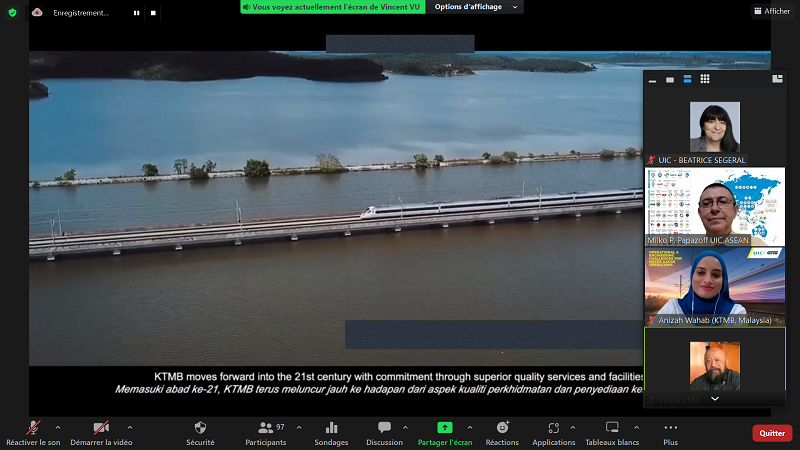The width and height of the screenshot is (800, 450).
Task: Switch thumbnail panel to grid view
Action: 705,79
